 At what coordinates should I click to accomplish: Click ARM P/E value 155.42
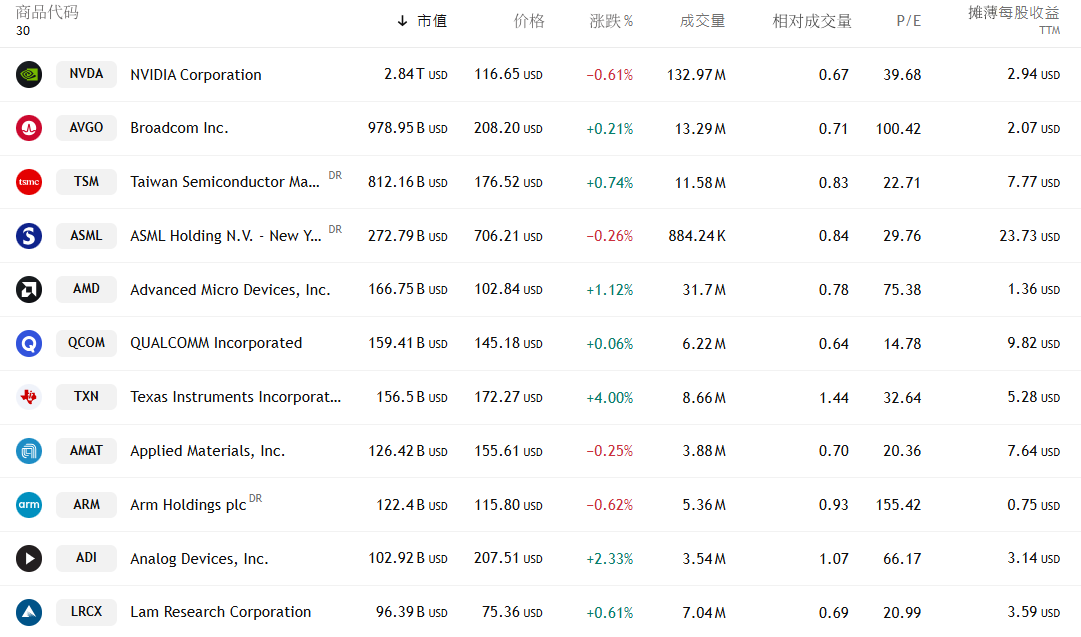tap(898, 505)
